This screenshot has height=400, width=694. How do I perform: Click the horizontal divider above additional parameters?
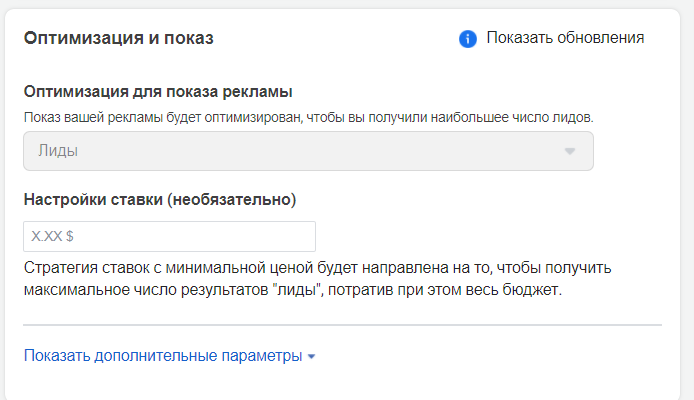click(x=342, y=325)
